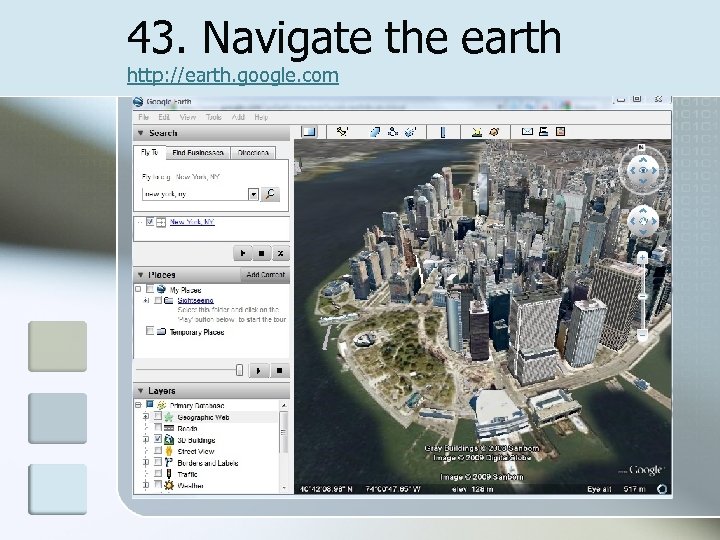Click the 3D Buildings layer icon
Screen dimensions: 720x540
click(169, 439)
